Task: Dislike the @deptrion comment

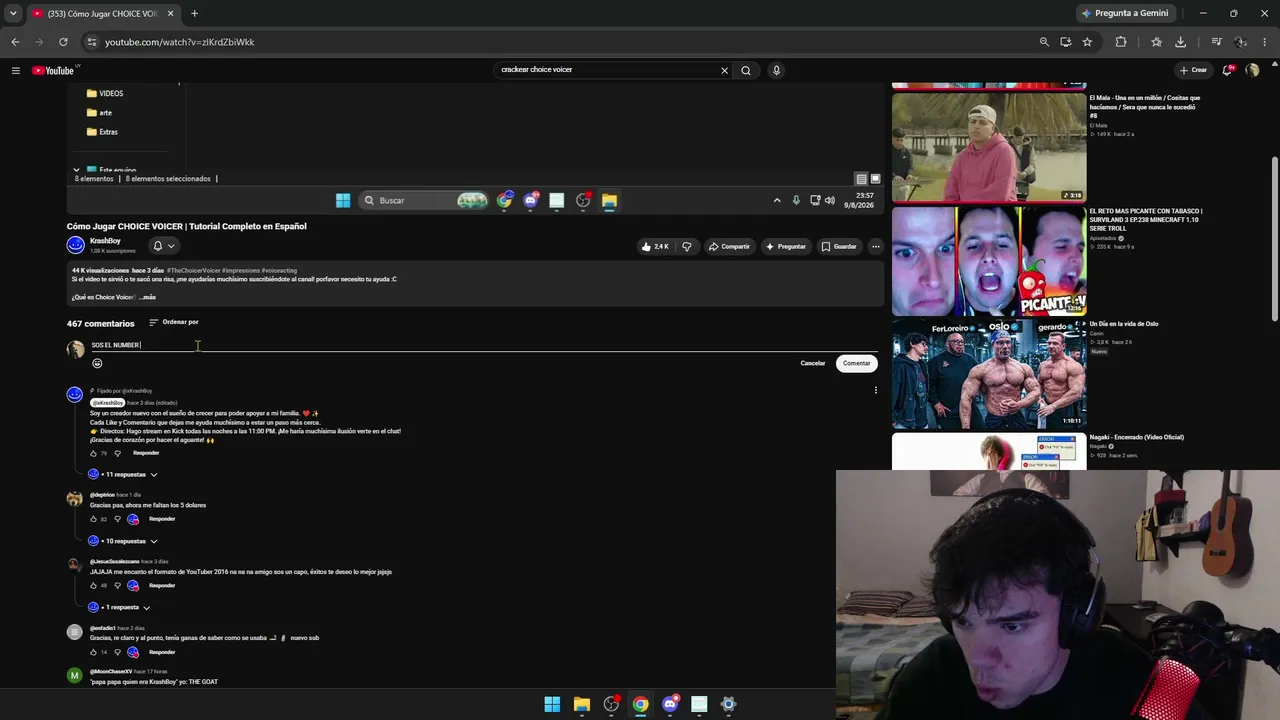Action: (x=117, y=519)
